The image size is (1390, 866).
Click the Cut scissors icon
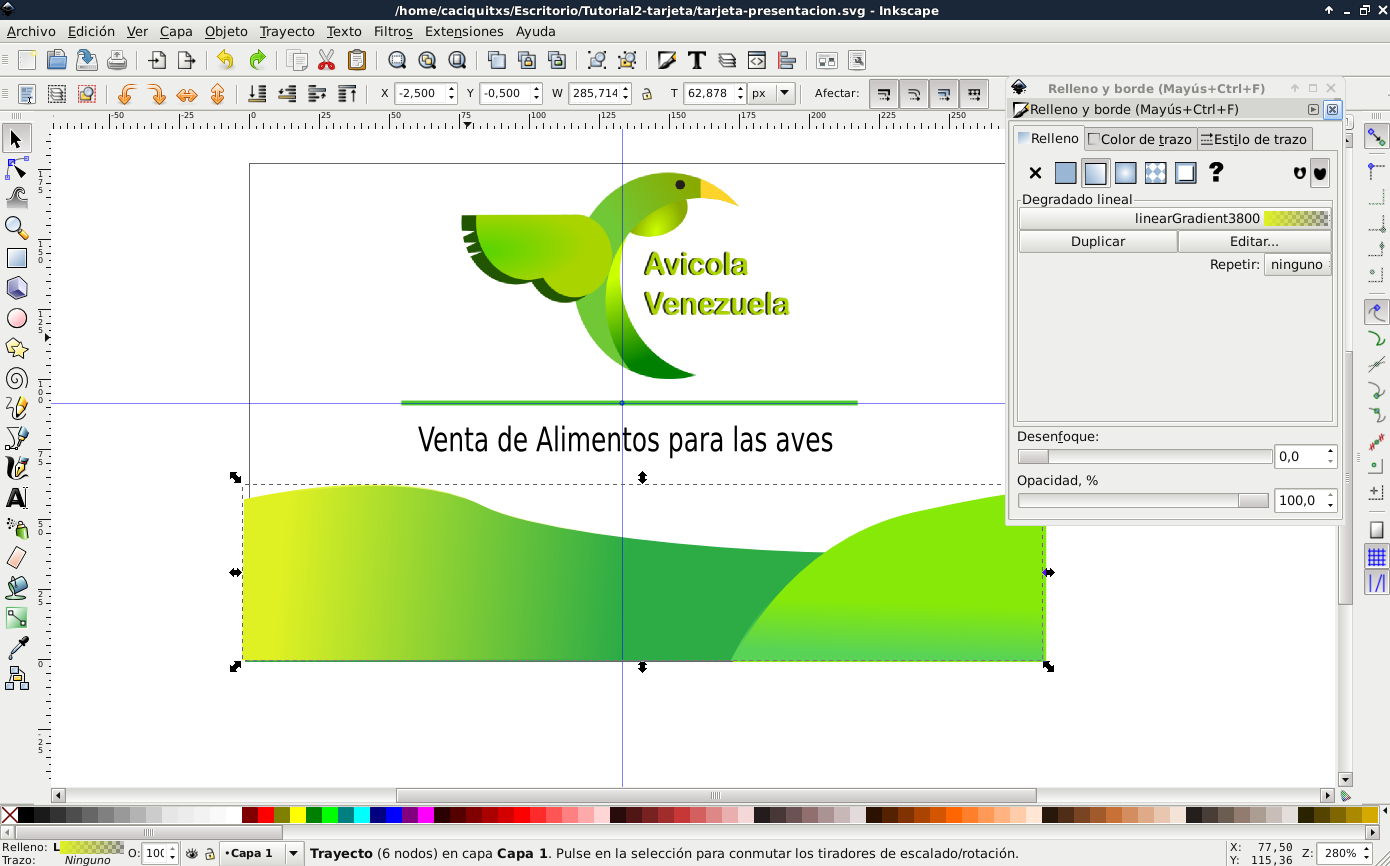[326, 60]
